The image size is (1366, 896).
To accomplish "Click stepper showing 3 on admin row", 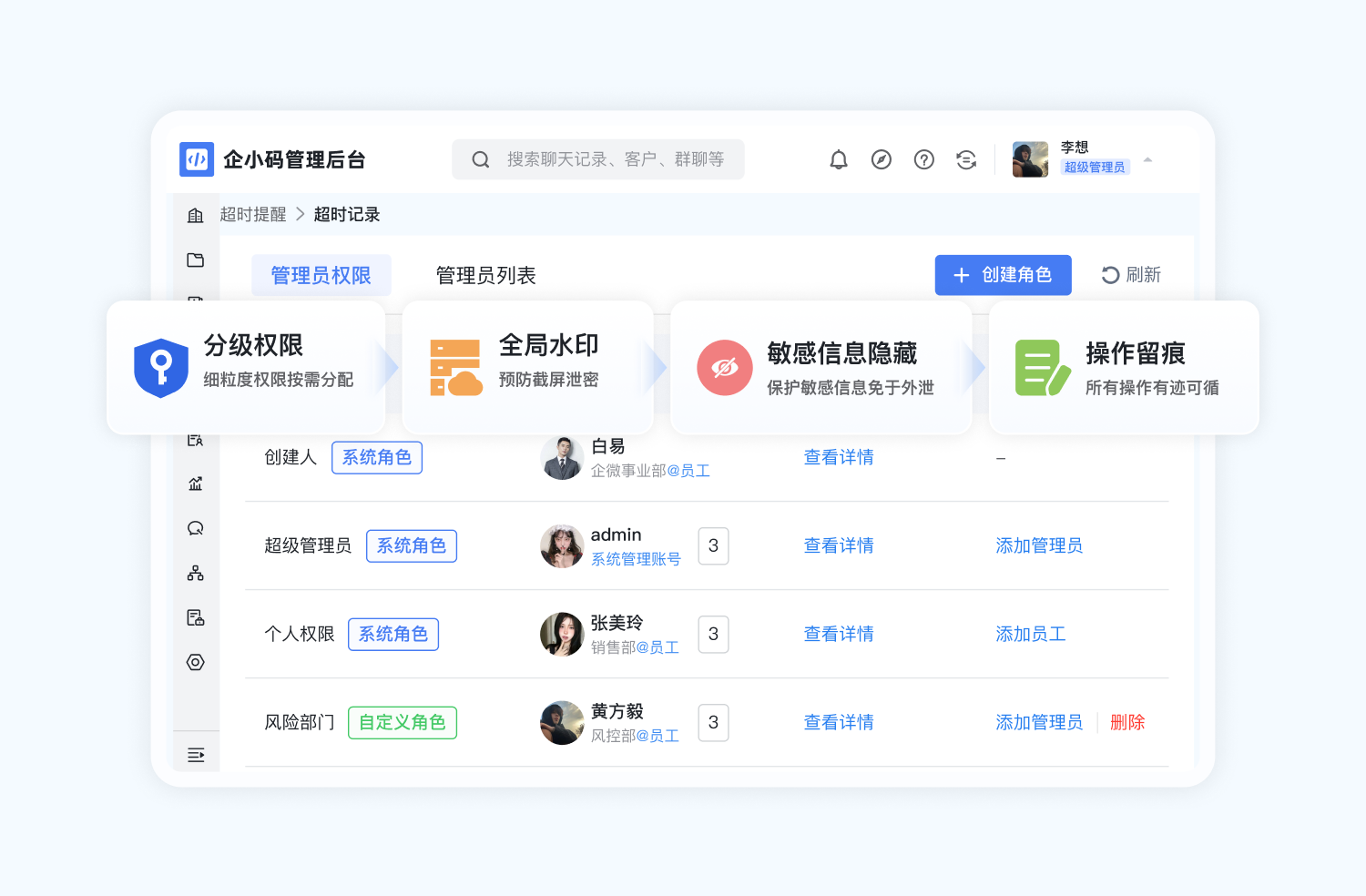I will coord(713,545).
